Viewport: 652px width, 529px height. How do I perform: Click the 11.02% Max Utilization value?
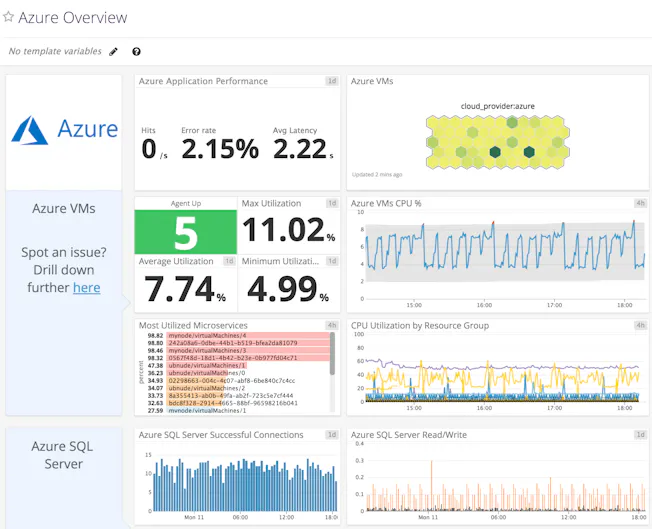point(289,230)
